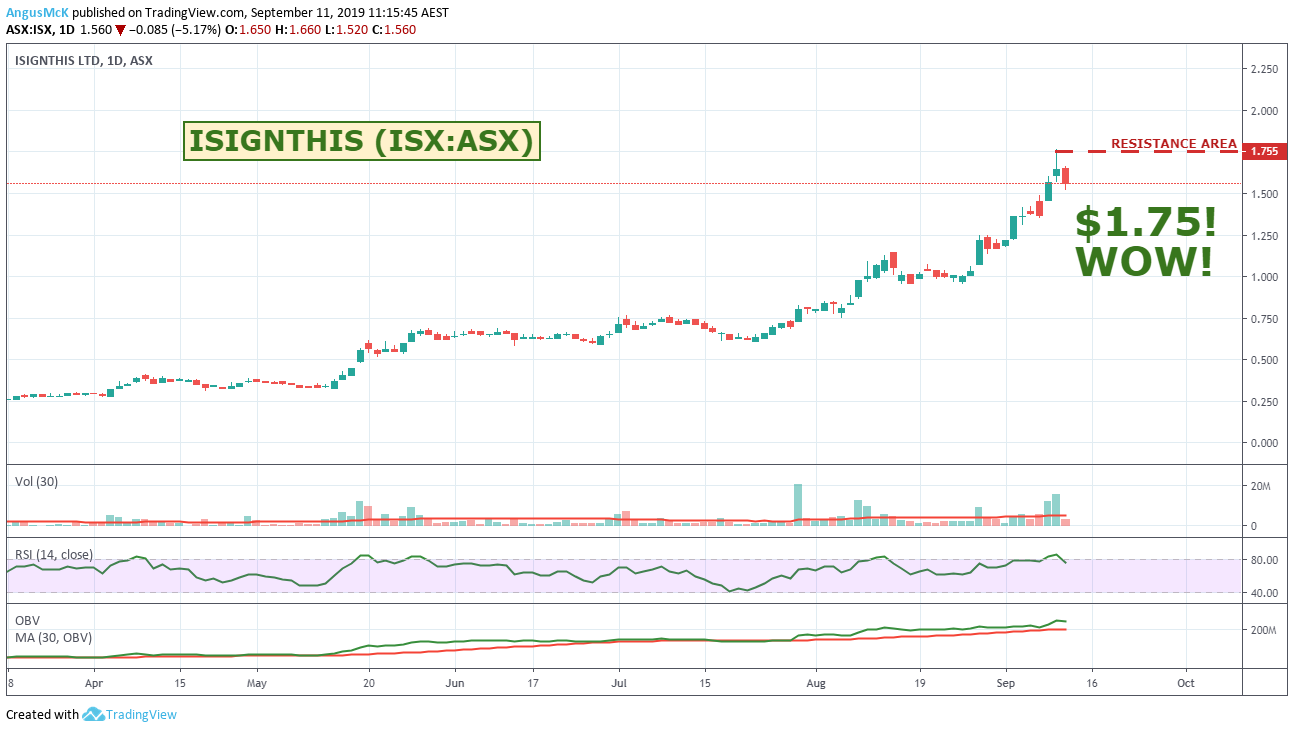The image size is (1294, 732).
Task: Click 'May' on the date axis
Action: (x=257, y=684)
